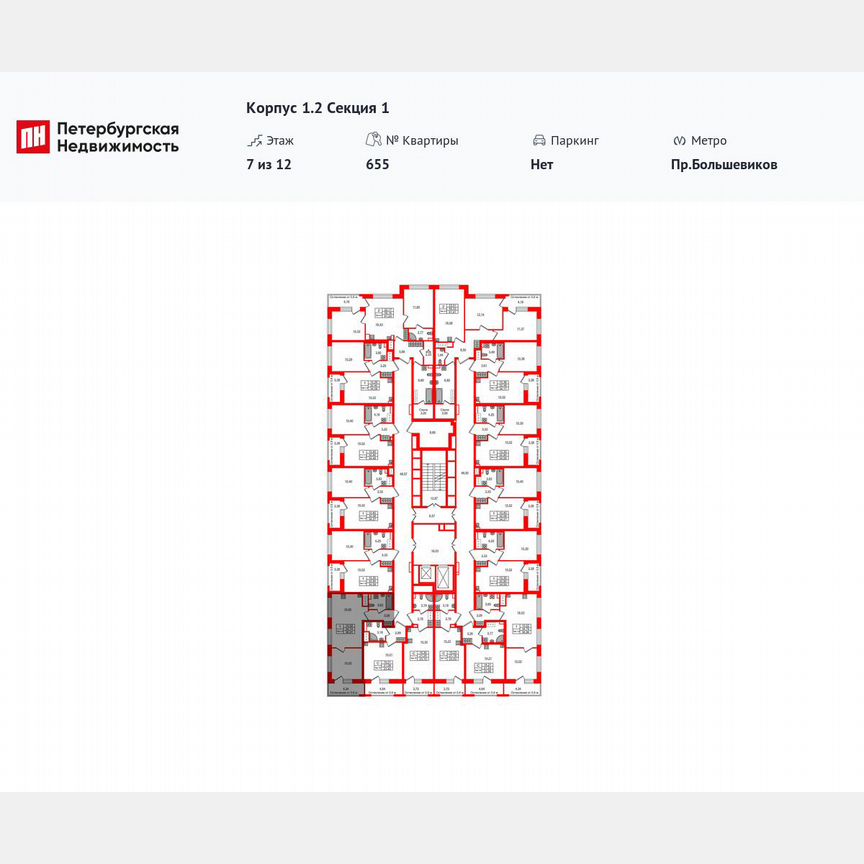The image size is (864, 864).
Task: Click the Петербургская Недвижимость red logo
Action: [33, 137]
